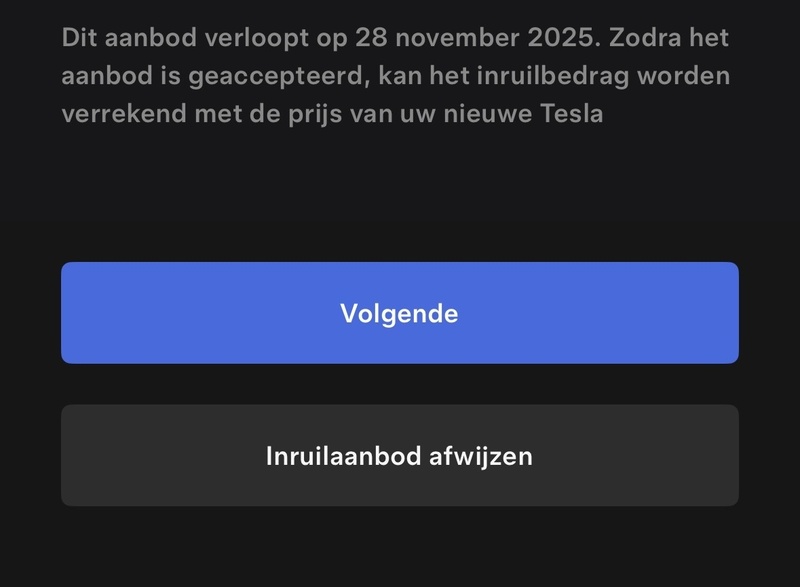
Task: Proceed by clicking the primary Volgende button
Action: point(400,312)
